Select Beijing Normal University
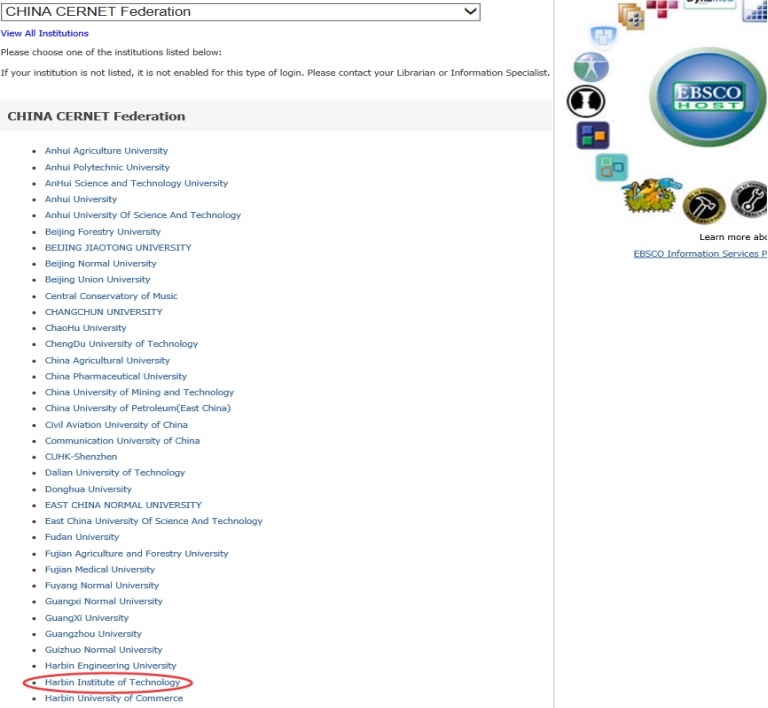768x708 pixels. point(100,263)
